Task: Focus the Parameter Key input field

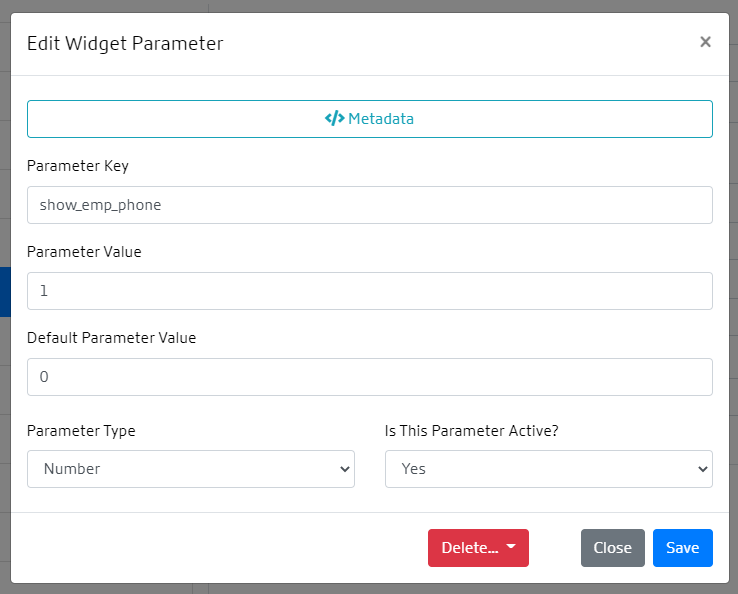Action: 369,205
